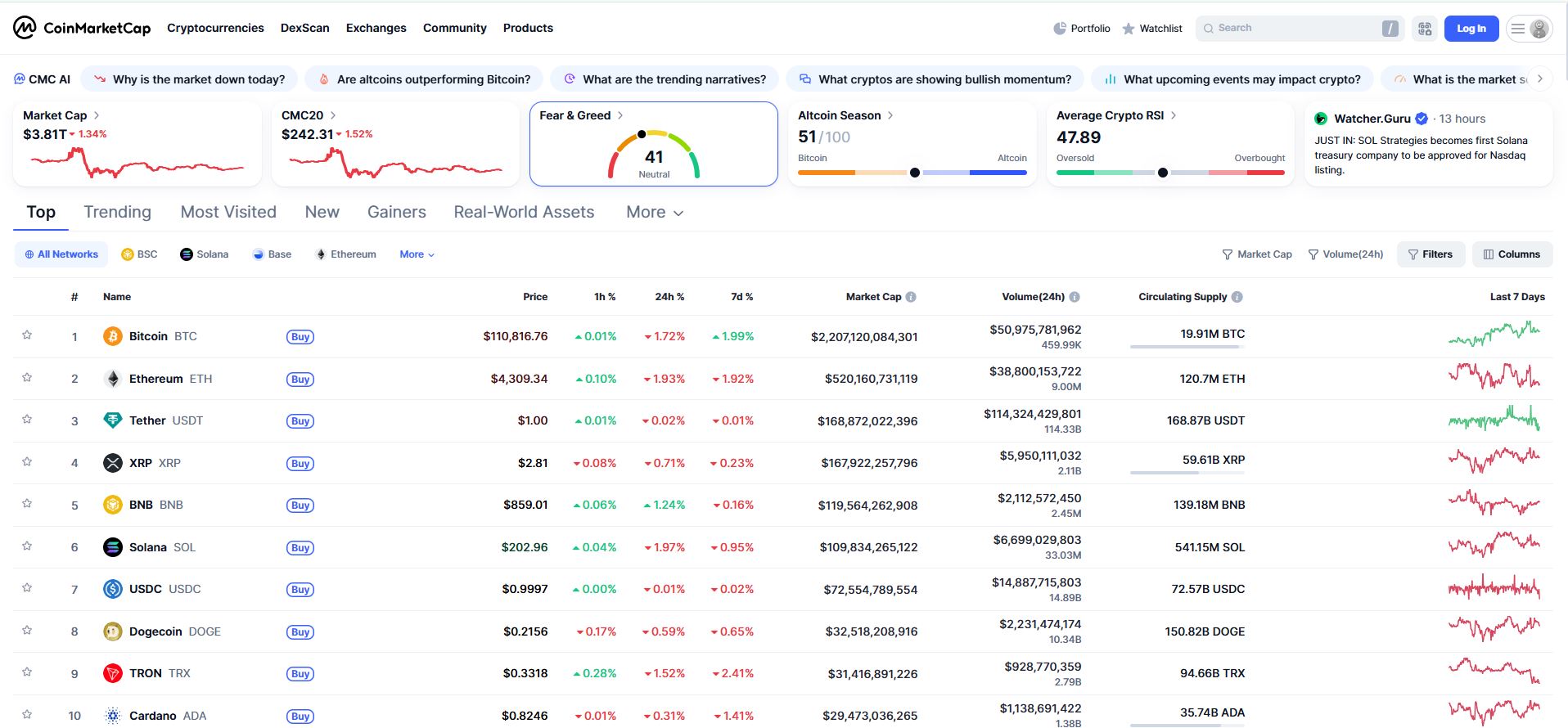
Task: Add TRON to watchlist star
Action: click(27, 672)
